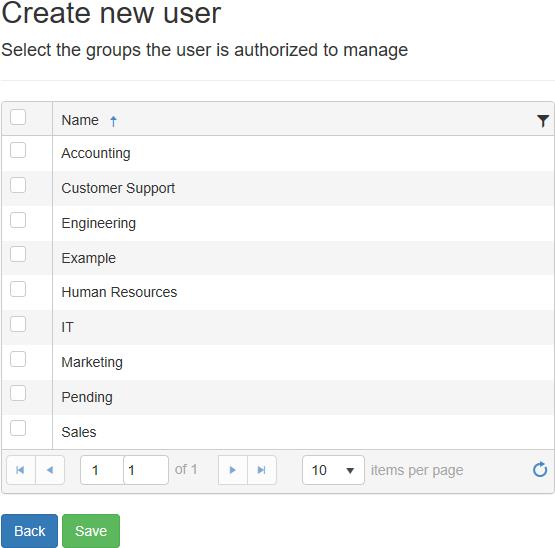Check the IT group checkbox
The height and width of the screenshot is (548, 555).
(x=18, y=324)
